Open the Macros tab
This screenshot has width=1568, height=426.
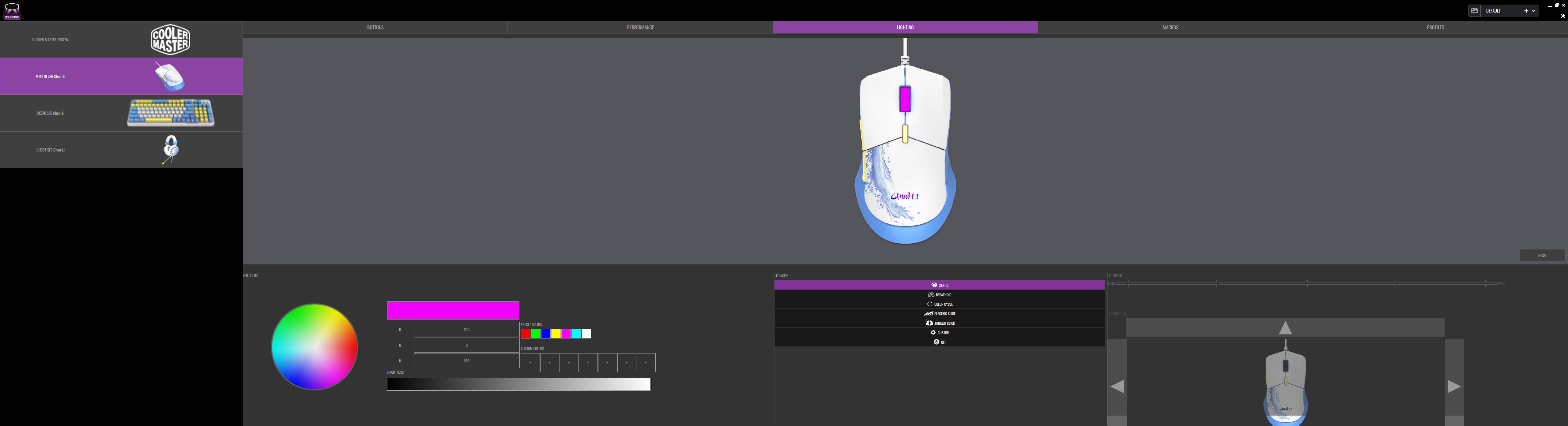[1170, 27]
